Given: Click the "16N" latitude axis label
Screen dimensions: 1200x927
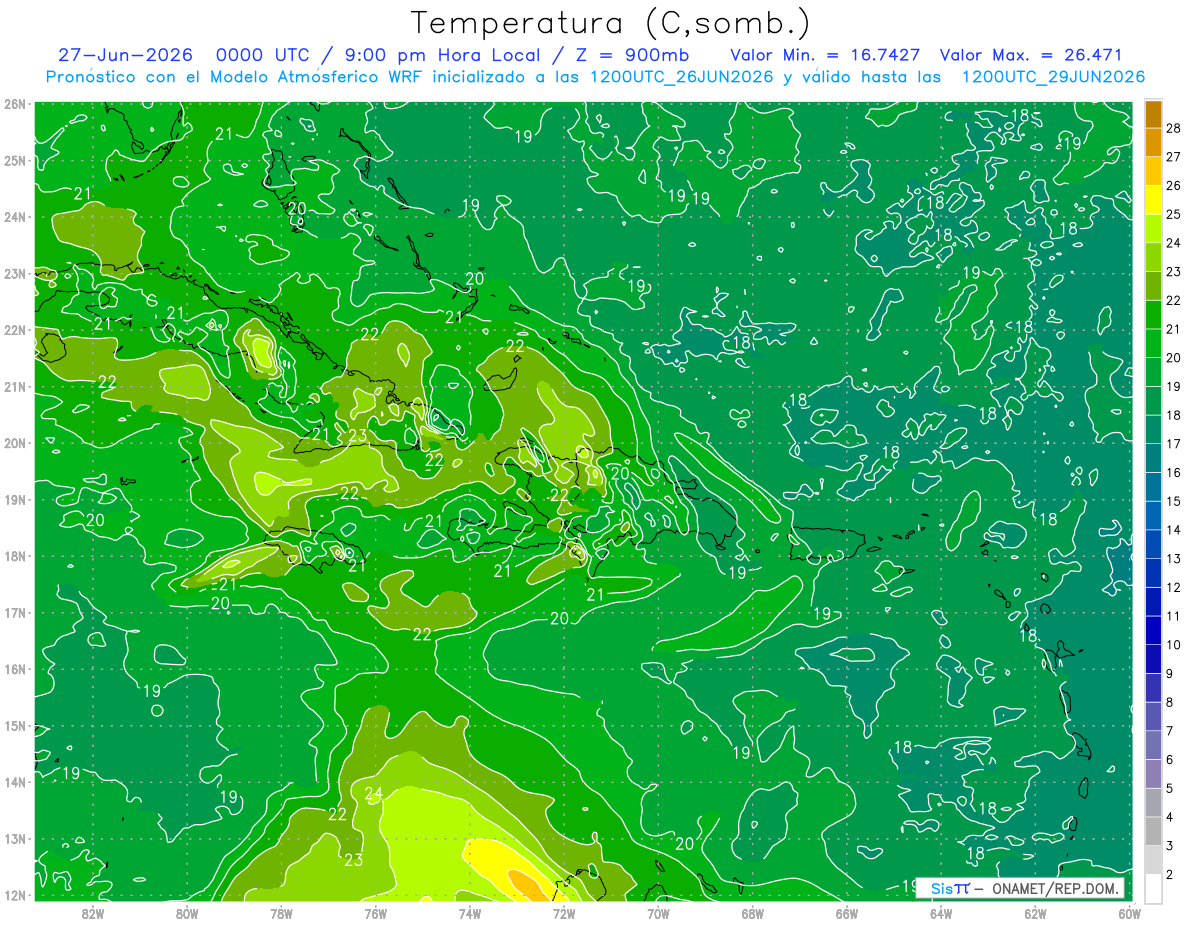Looking at the screenshot, I should [x=14, y=669].
